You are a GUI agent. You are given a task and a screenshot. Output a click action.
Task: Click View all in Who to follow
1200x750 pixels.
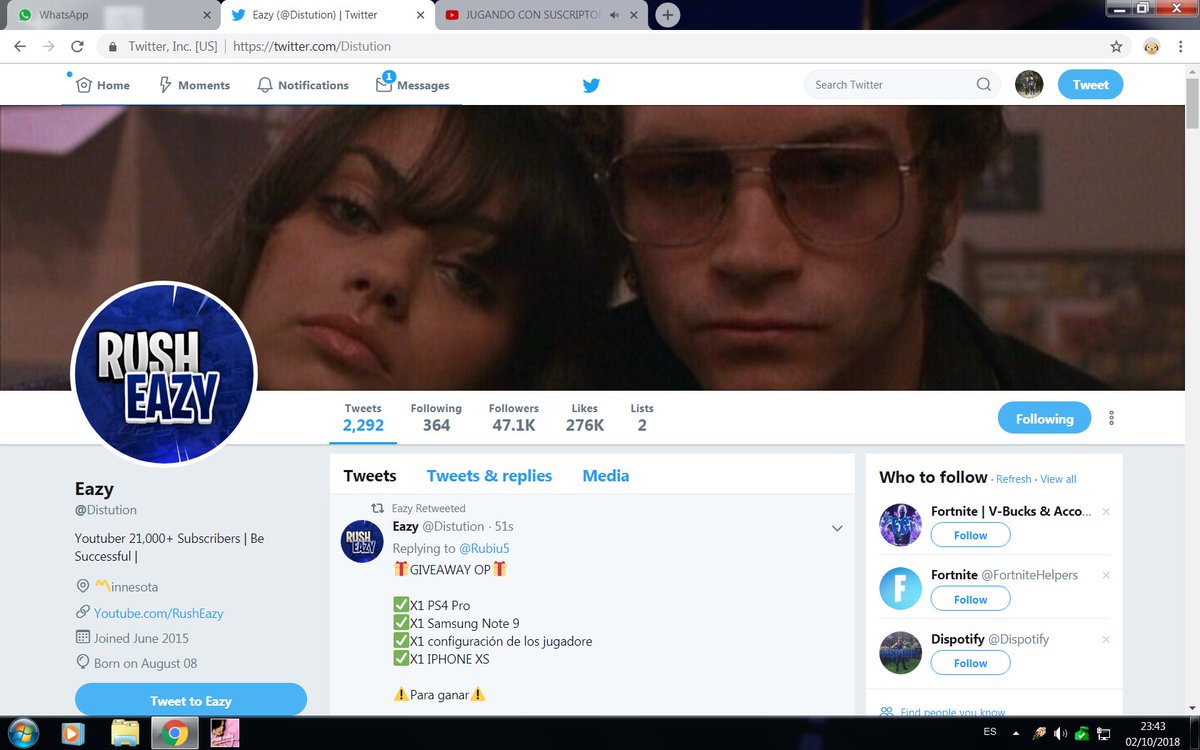[x=1058, y=479]
